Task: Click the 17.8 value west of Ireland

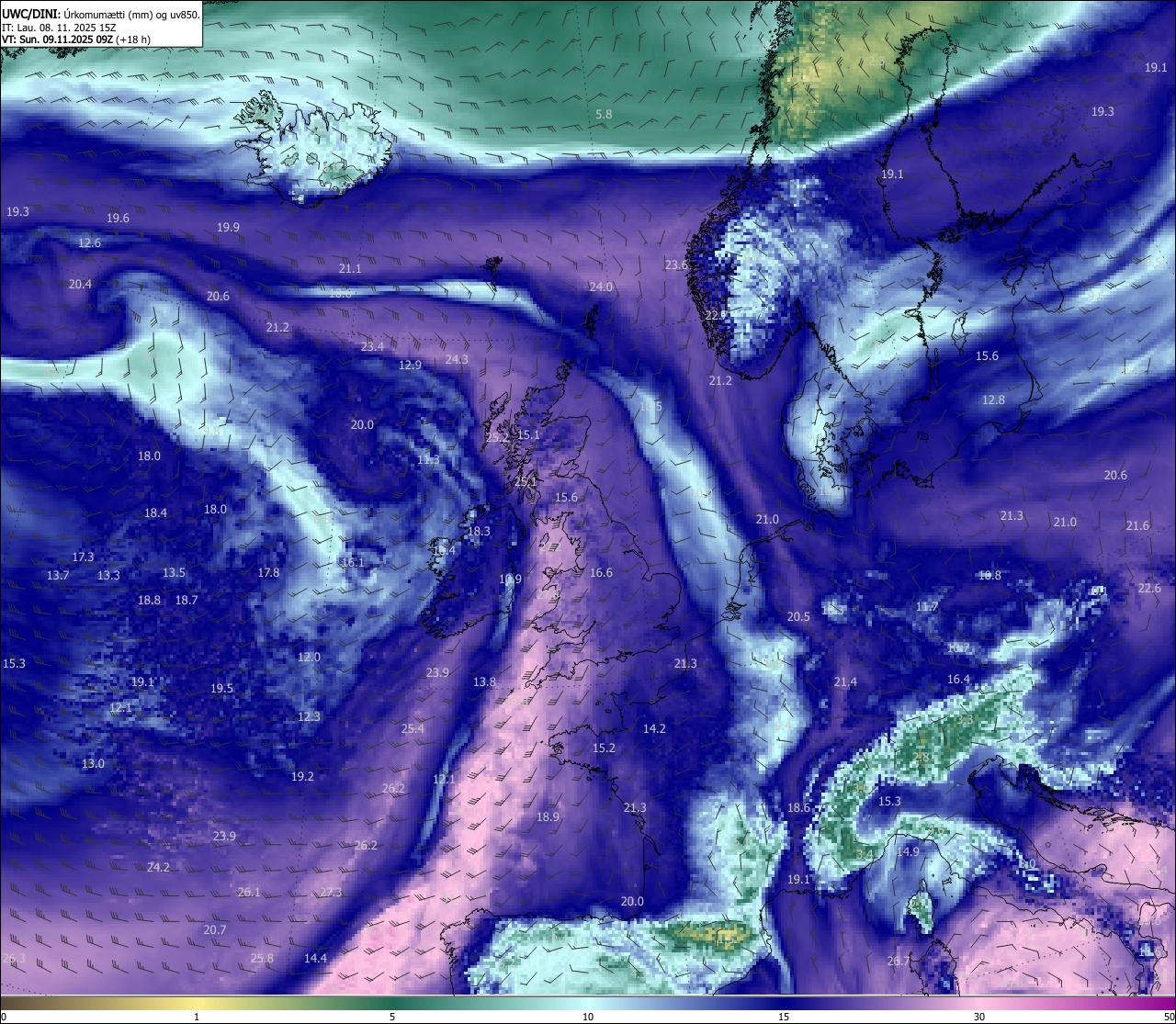Action: pos(268,572)
